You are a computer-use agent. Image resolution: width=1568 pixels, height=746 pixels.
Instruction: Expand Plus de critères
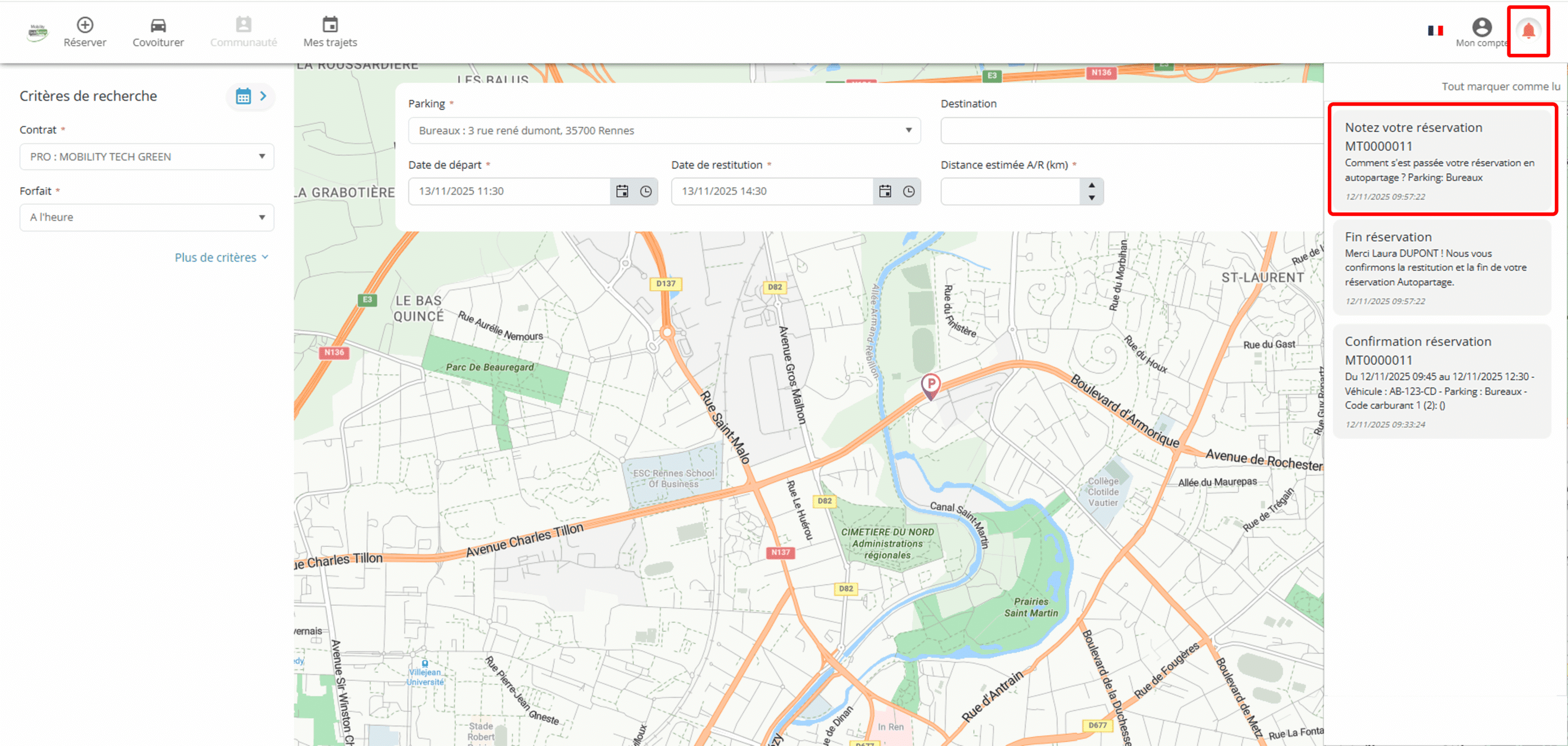[222, 258]
